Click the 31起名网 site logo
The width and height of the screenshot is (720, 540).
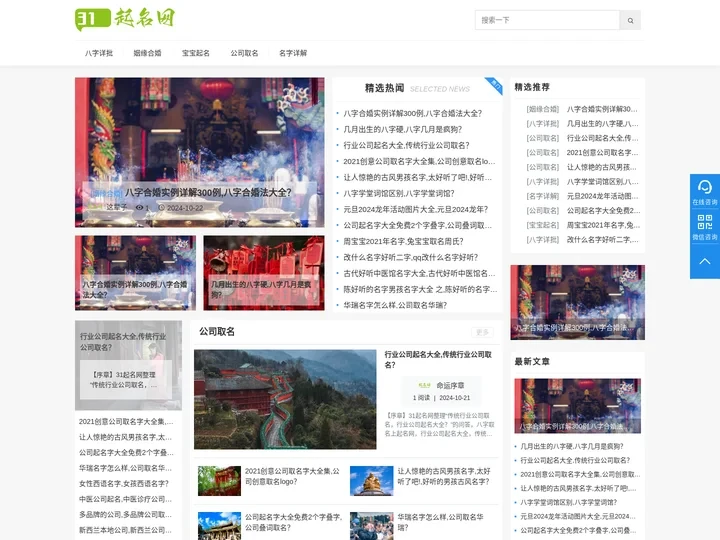coord(125,20)
